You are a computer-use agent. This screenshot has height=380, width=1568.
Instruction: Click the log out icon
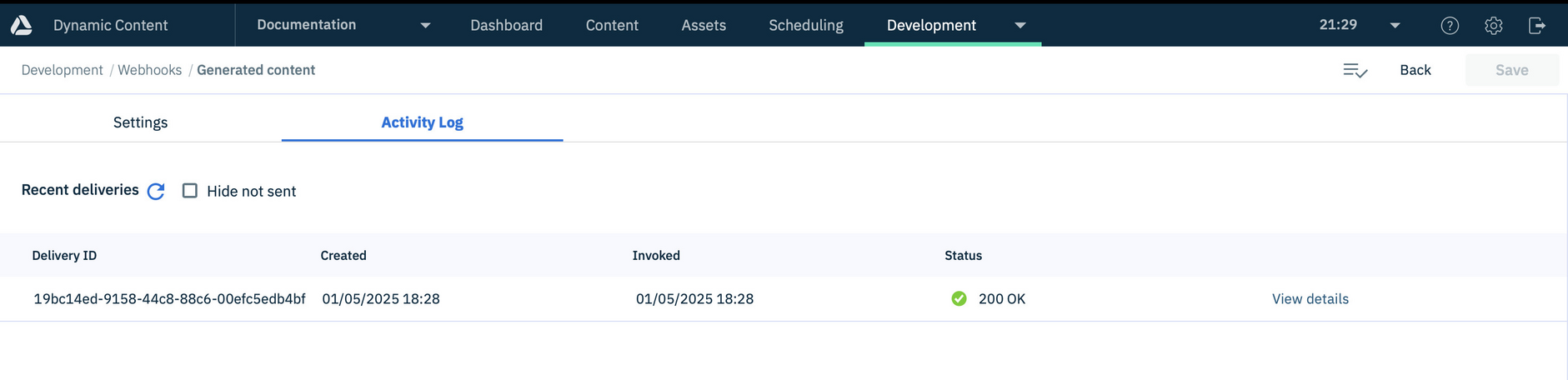point(1537,26)
